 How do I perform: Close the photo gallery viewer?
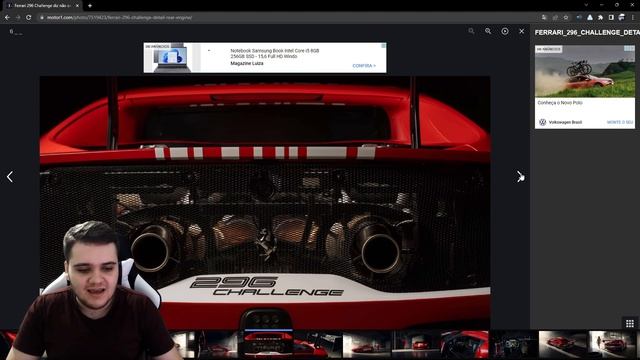[522, 31]
